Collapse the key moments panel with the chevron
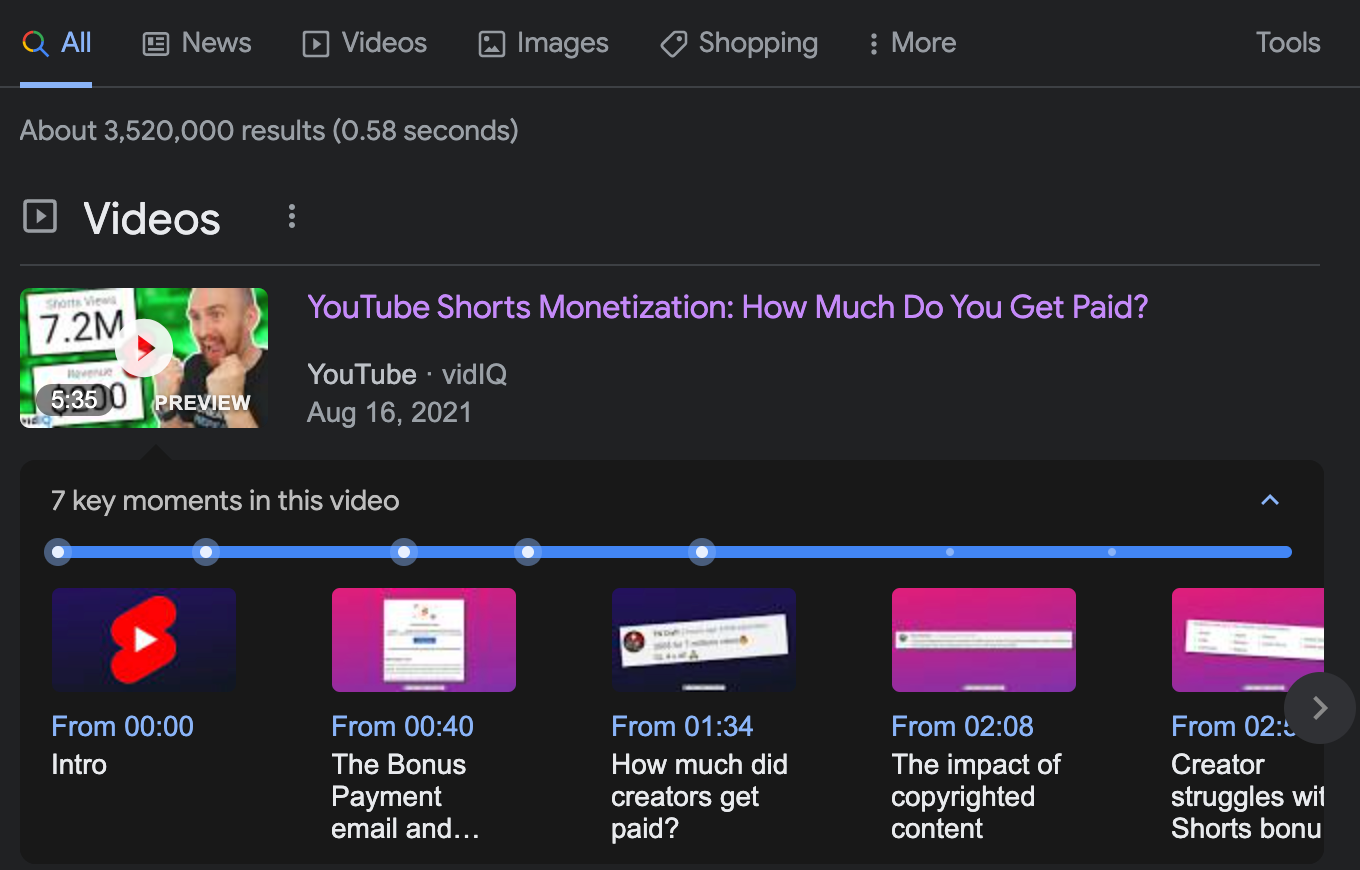 [1270, 500]
